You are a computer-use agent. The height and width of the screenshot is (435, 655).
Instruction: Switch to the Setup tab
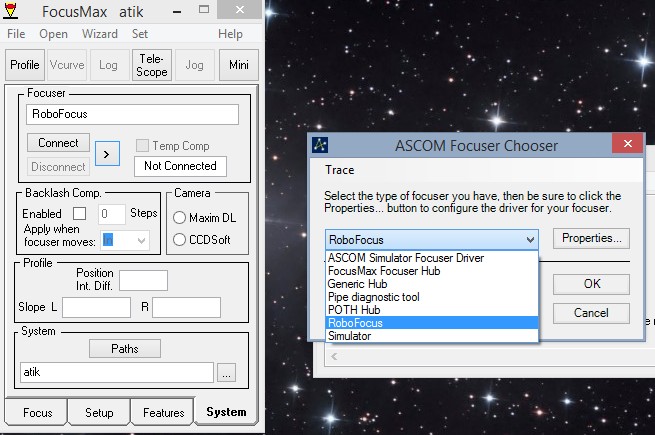tap(99, 412)
